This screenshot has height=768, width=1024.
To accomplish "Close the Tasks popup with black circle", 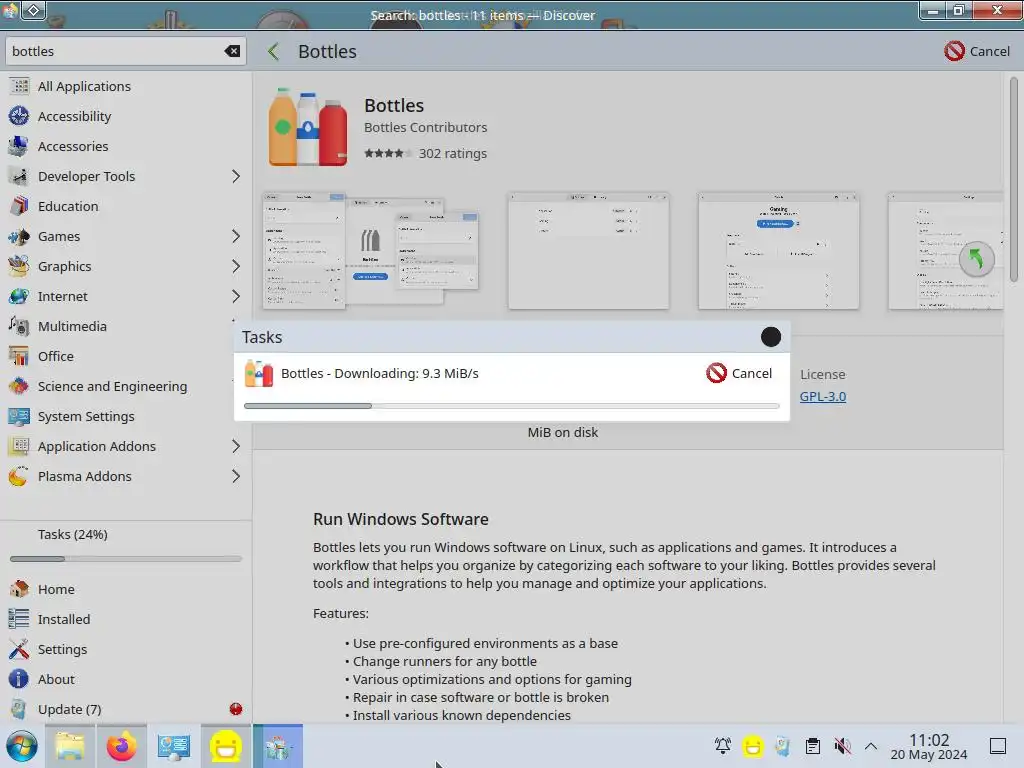I will point(771,337).
